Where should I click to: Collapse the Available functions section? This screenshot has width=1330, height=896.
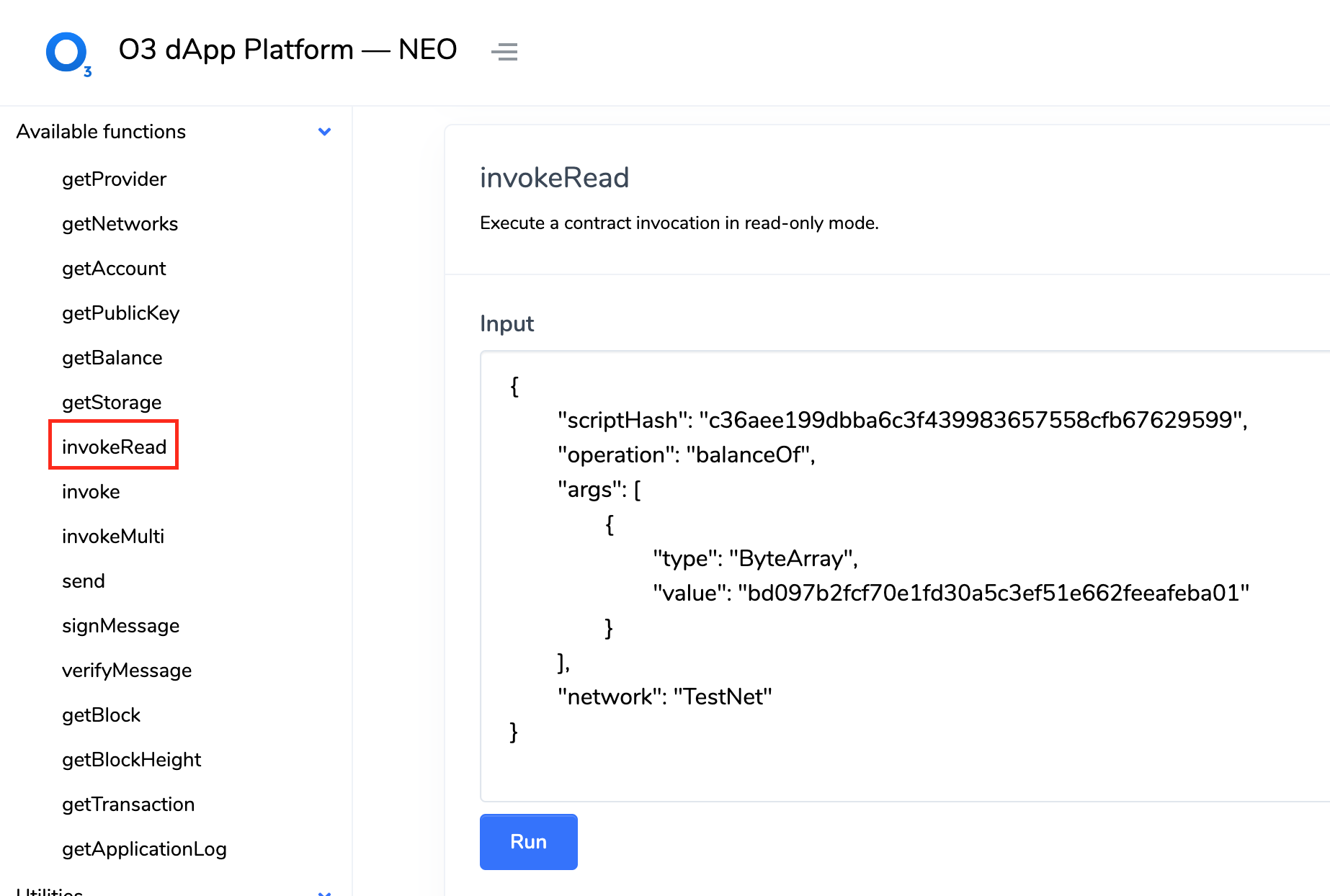[x=324, y=132]
